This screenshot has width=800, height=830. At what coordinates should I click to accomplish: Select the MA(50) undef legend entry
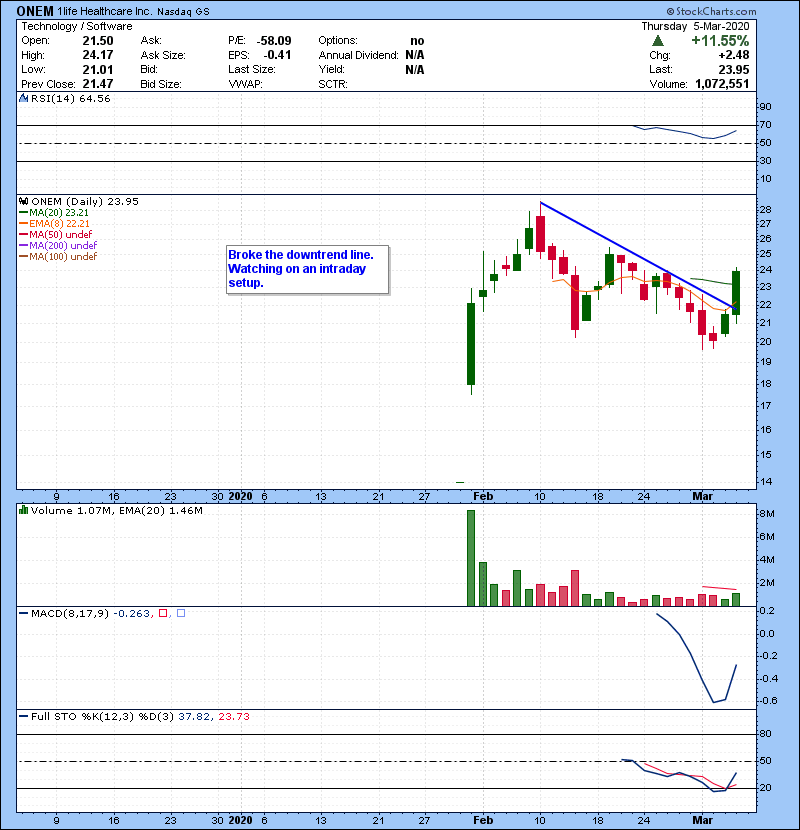56,234
